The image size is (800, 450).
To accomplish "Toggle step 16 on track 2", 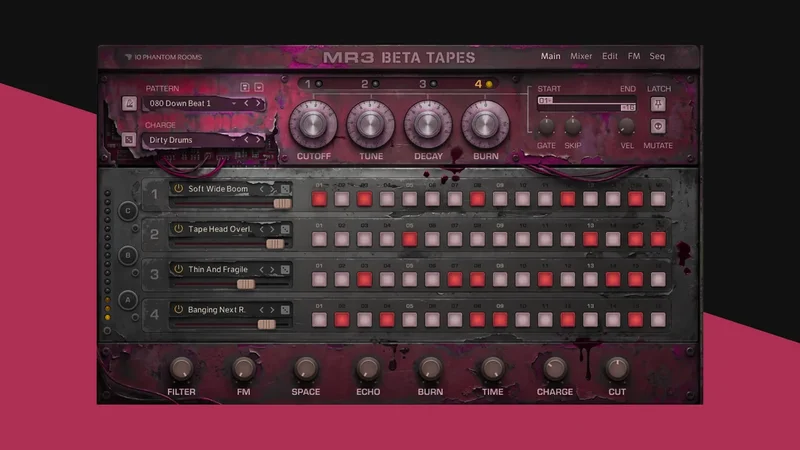I will pos(658,239).
